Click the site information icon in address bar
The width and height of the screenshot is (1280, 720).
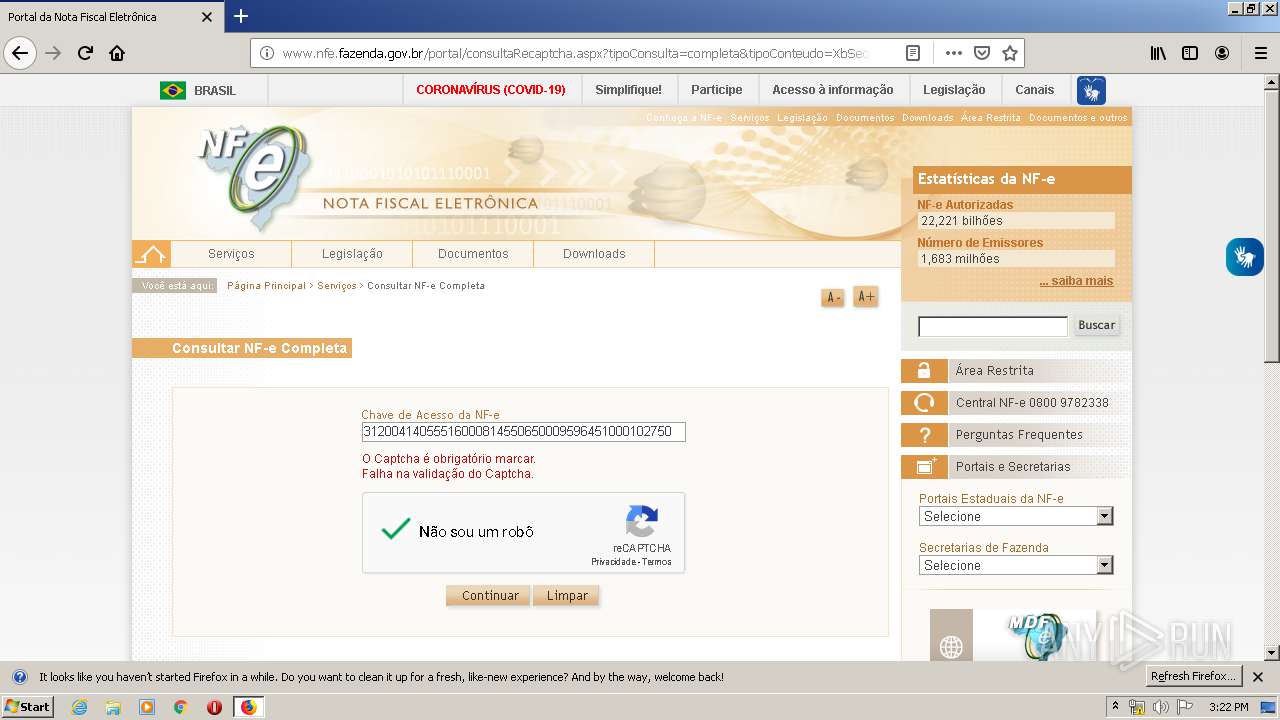pos(266,53)
